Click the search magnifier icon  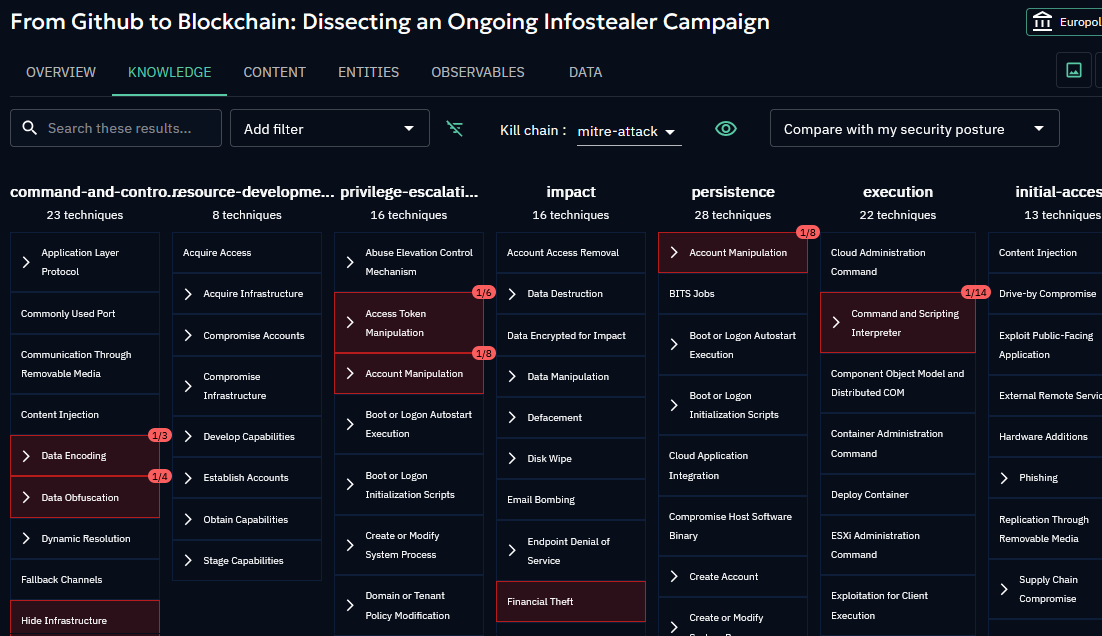pyautogui.click(x=30, y=128)
